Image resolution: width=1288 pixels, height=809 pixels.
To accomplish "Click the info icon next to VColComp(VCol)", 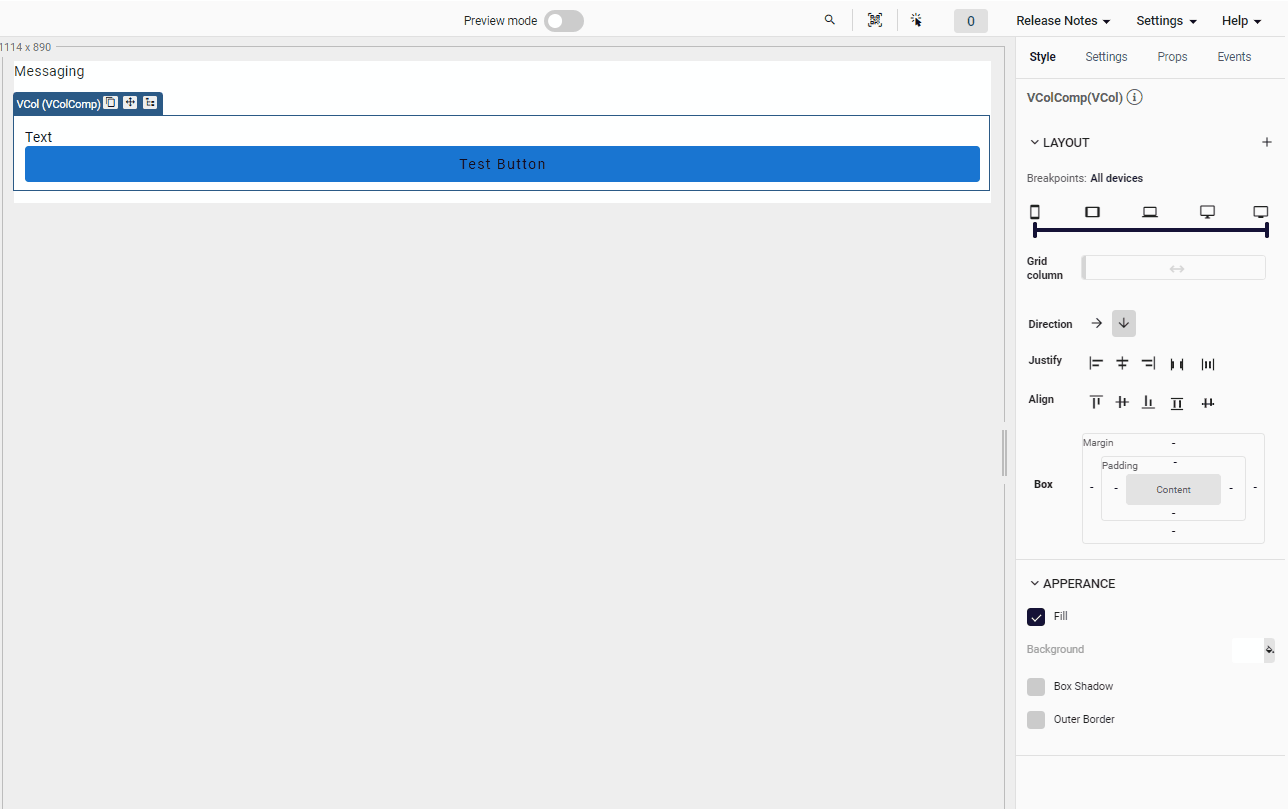I will tap(1135, 98).
